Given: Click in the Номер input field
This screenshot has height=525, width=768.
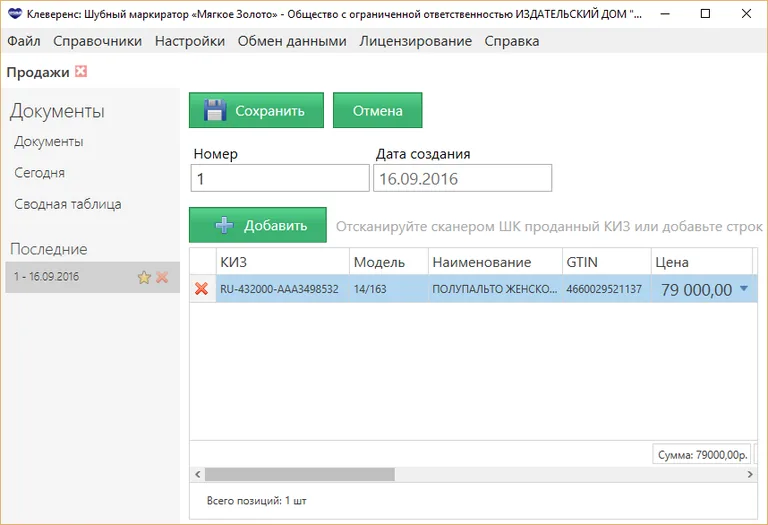Looking at the screenshot, I should (279, 179).
